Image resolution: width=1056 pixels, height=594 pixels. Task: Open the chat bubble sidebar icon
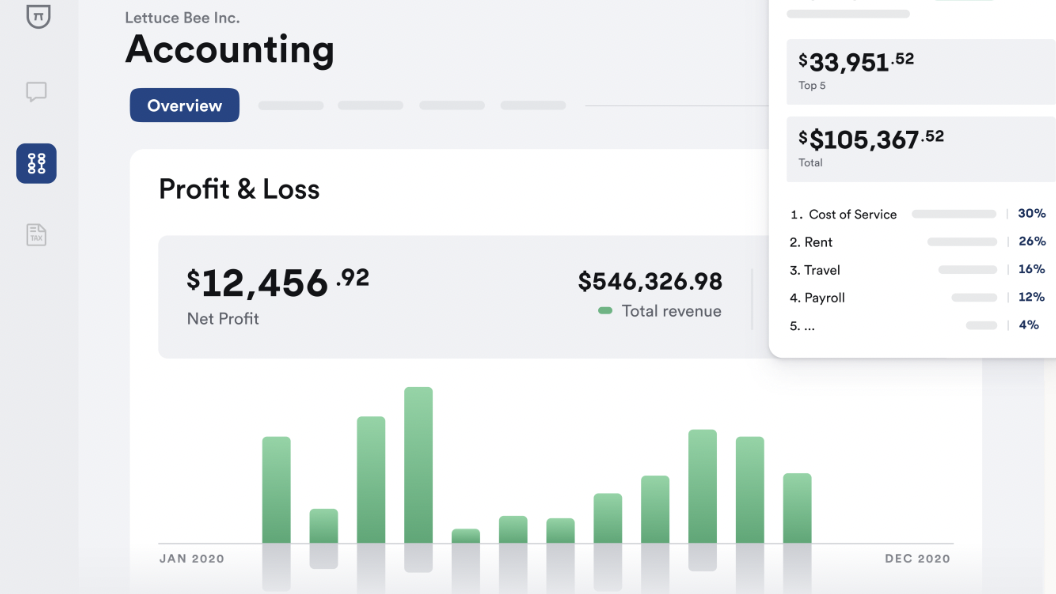36,92
